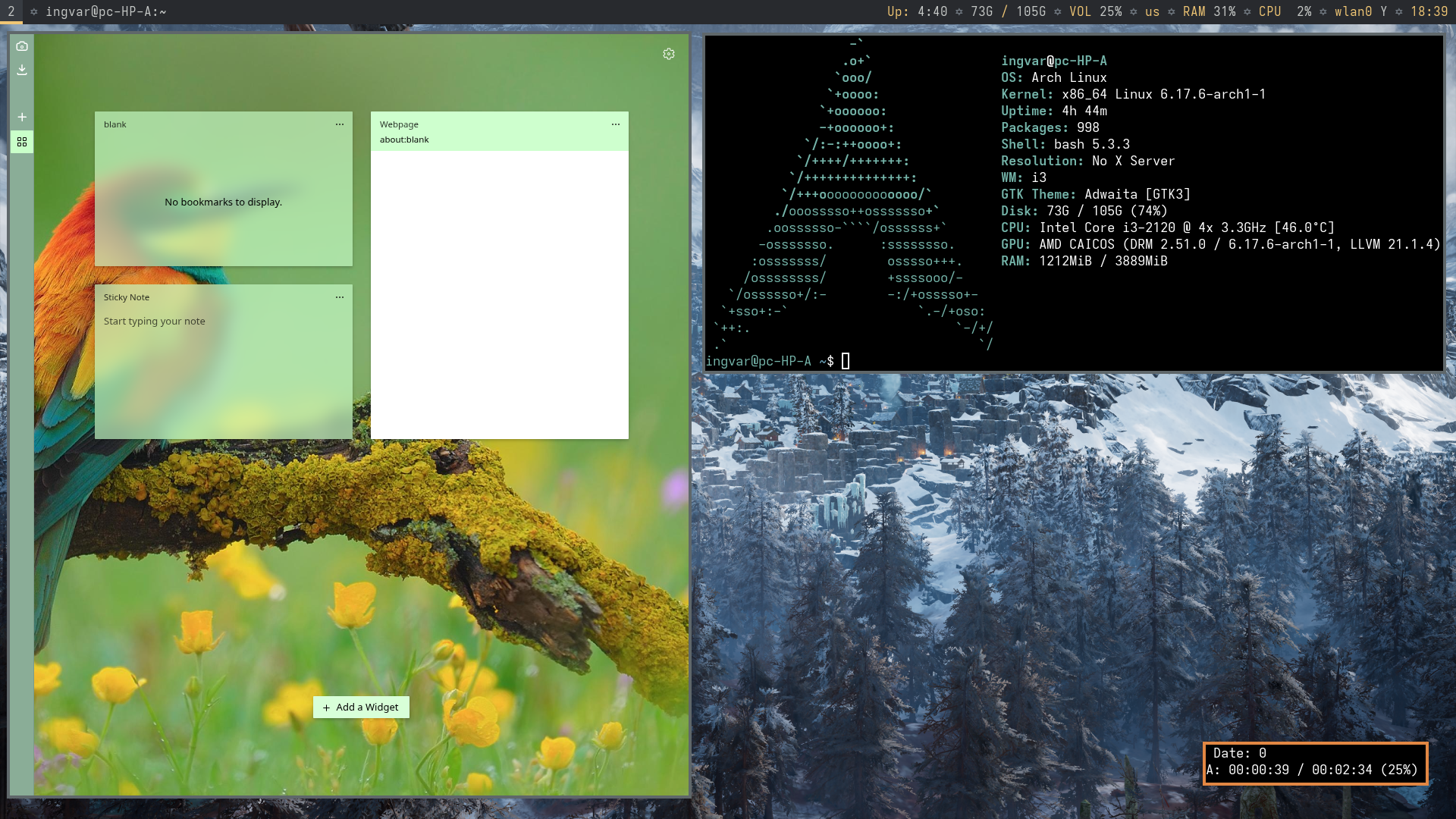The image size is (1456, 819).
Task: Click the blank bookmarks widget title
Action: pyautogui.click(x=115, y=124)
